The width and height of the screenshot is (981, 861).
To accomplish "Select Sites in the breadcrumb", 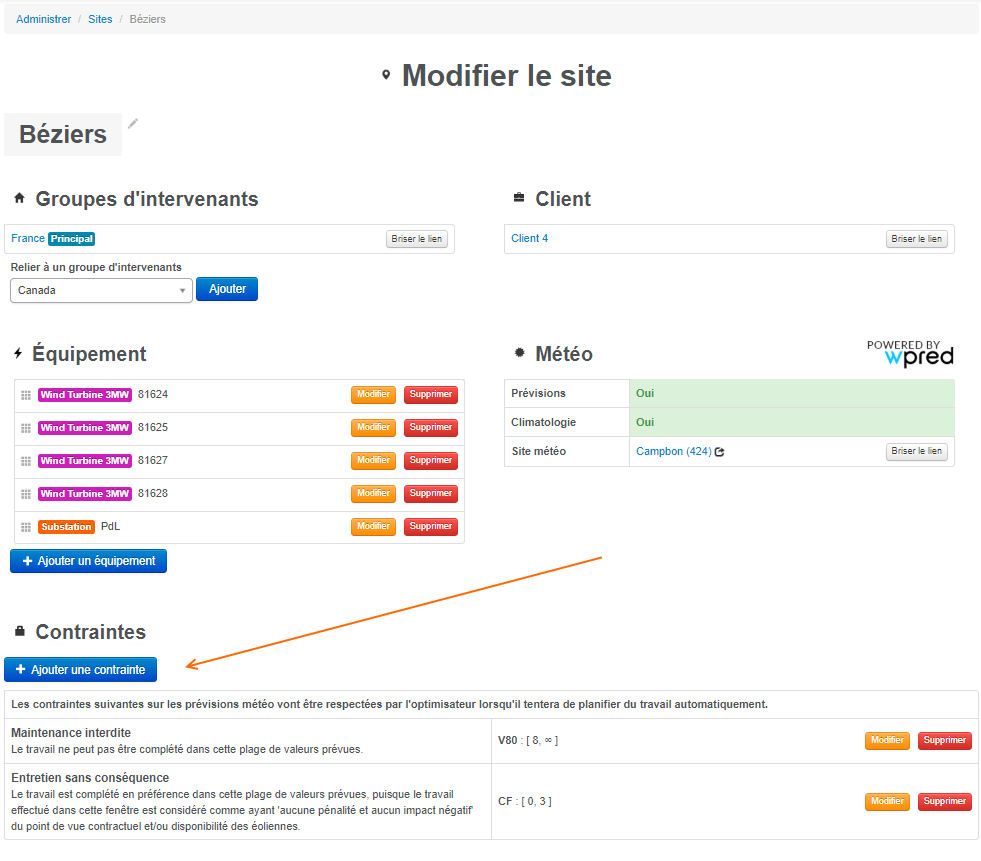I will (99, 18).
